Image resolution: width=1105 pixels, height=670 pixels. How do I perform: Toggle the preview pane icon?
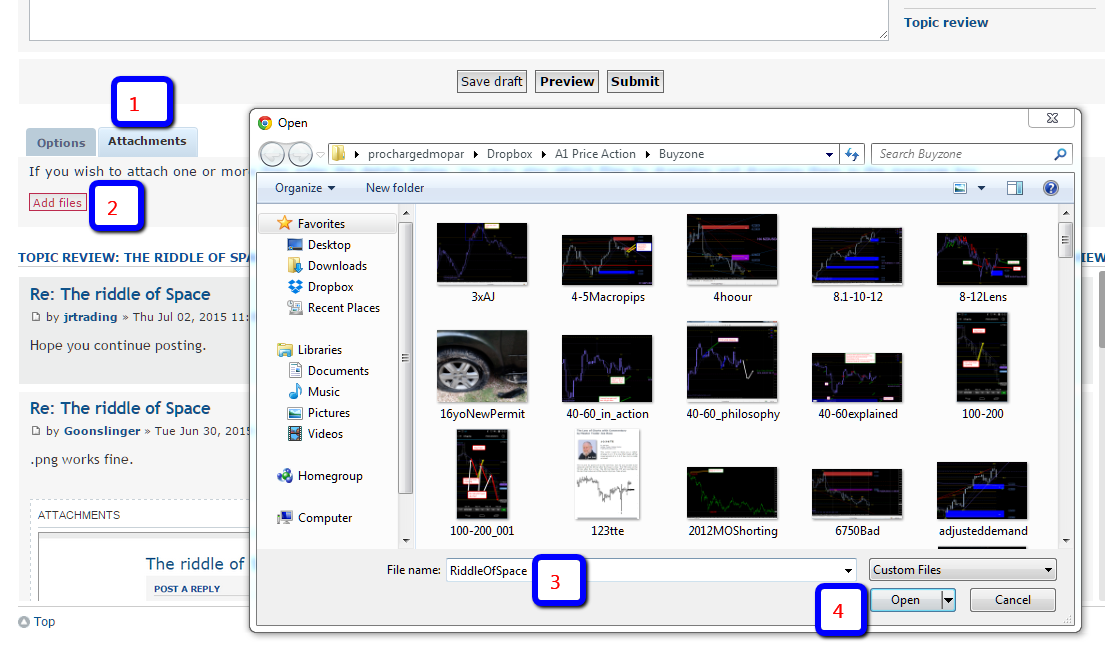point(1015,188)
